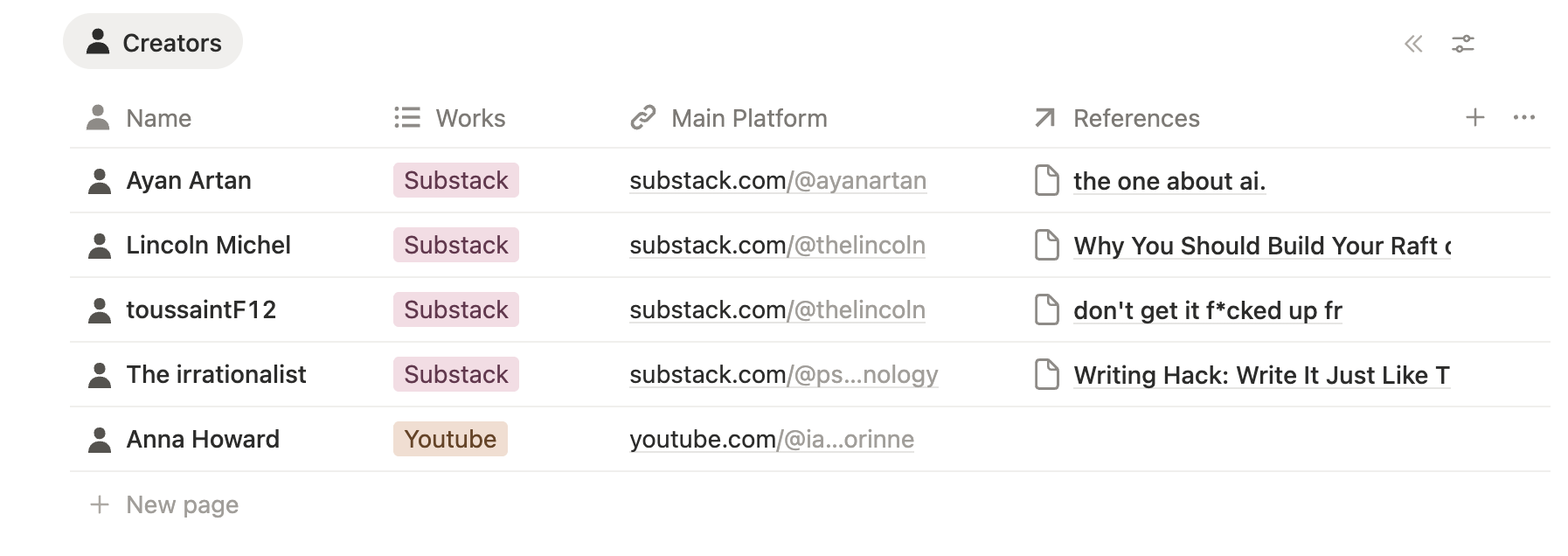Click the Substack tag in Lincoln Michel row
The height and width of the screenshot is (556, 1568).
(x=455, y=246)
